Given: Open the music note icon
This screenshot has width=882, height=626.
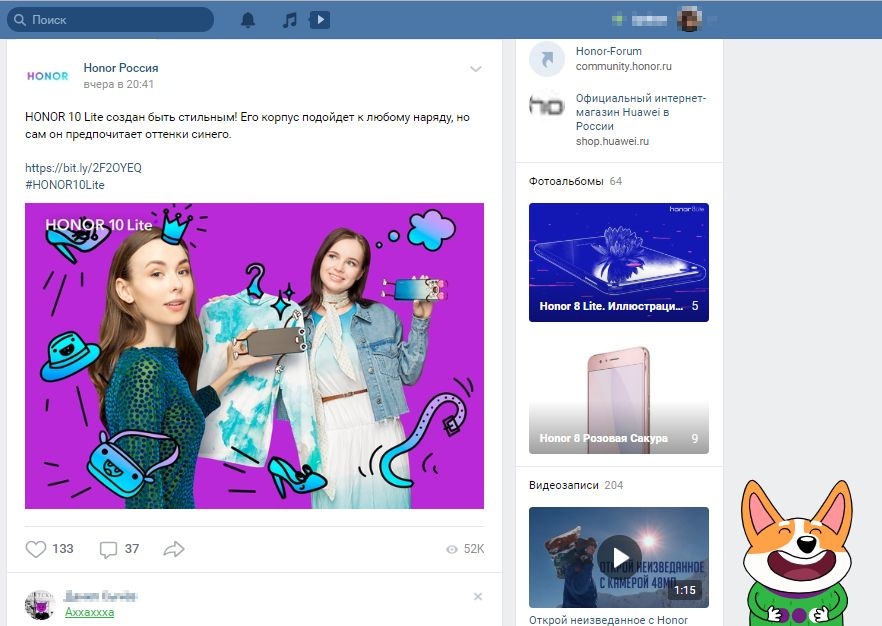Looking at the screenshot, I should click(x=289, y=20).
